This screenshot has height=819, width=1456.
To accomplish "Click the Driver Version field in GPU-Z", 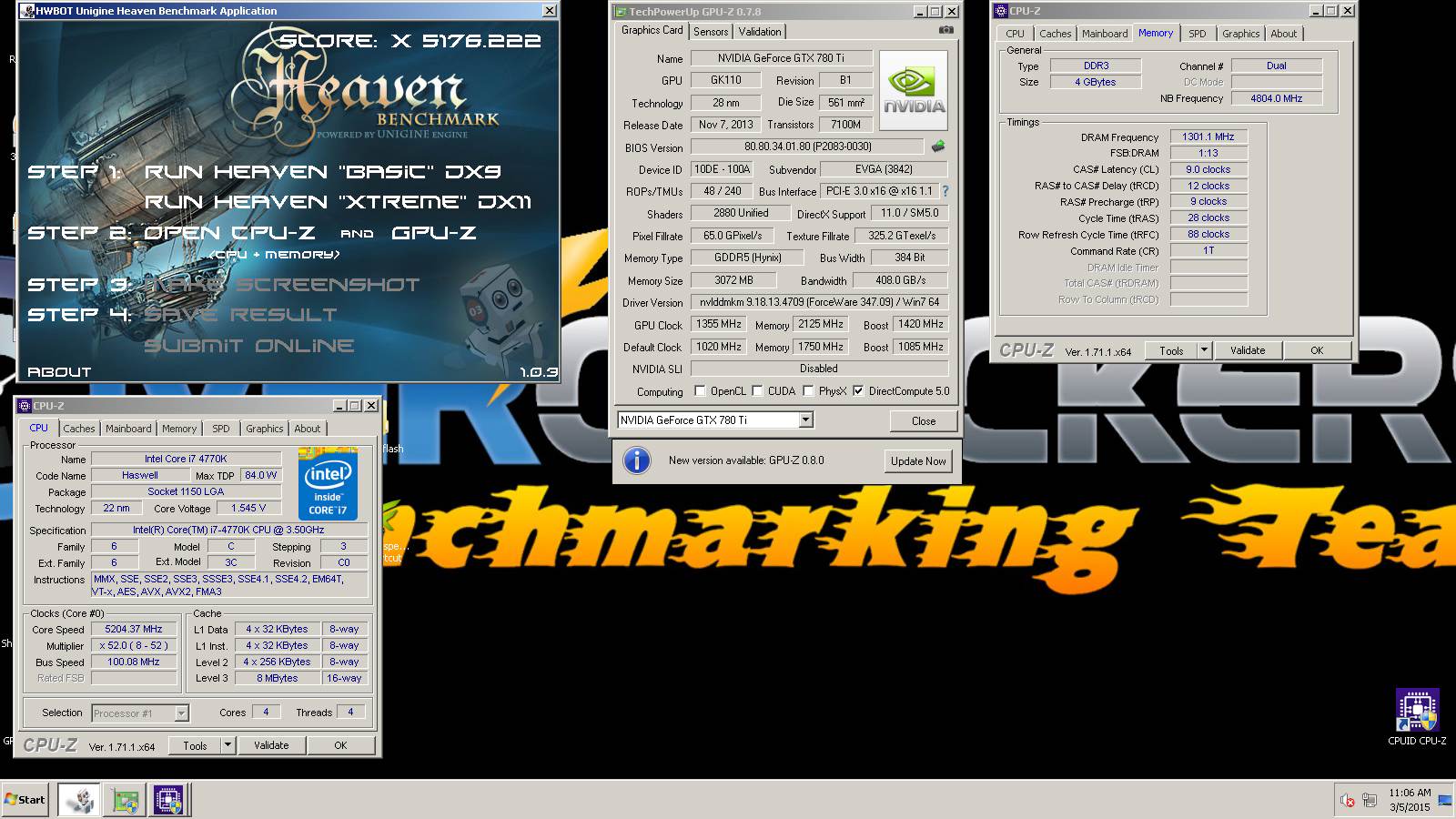I will coord(819,302).
